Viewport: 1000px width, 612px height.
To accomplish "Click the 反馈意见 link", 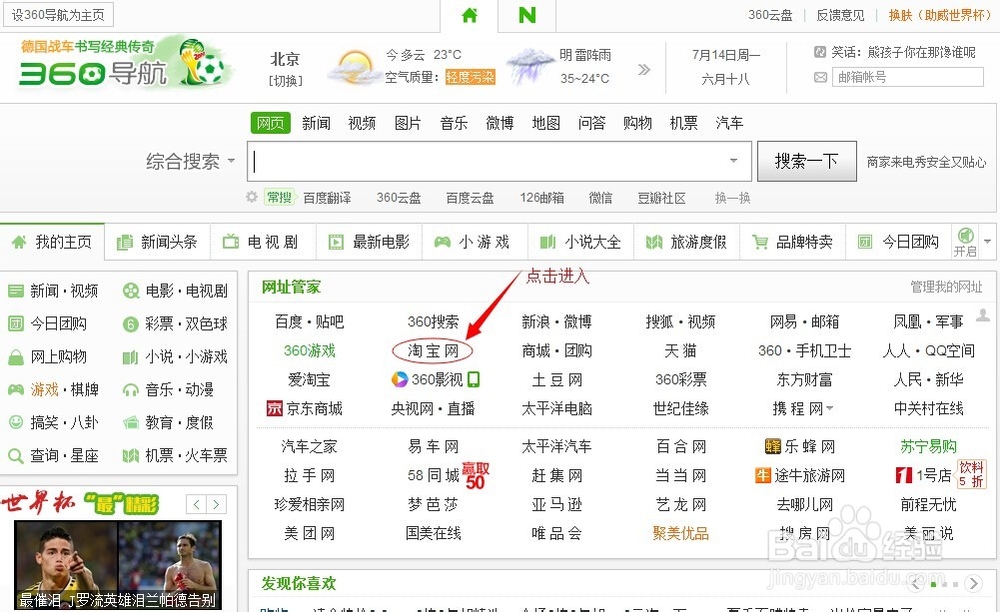I will click(x=840, y=15).
